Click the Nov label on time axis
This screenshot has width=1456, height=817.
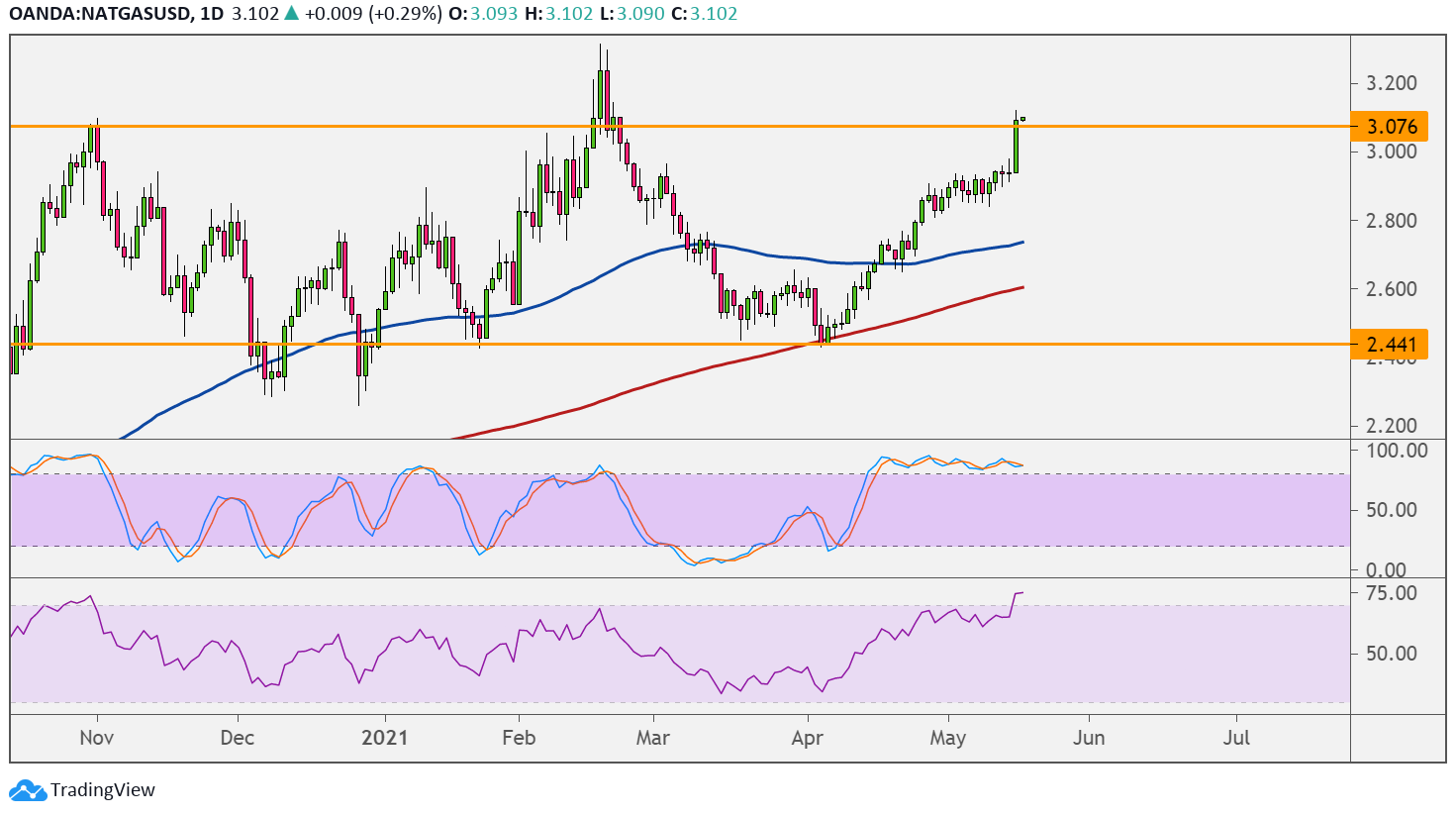click(97, 738)
